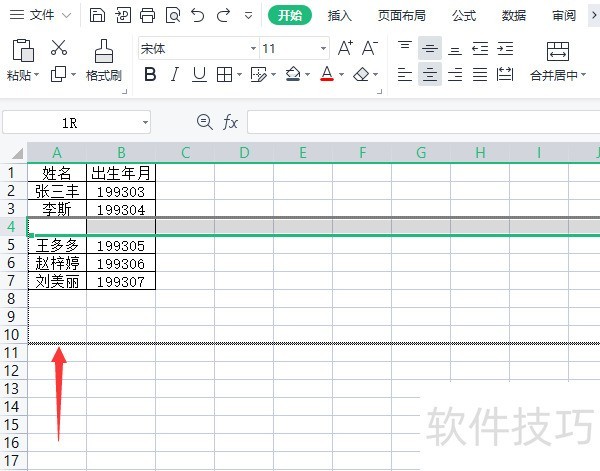
Task: Select the Format Painter brush
Action: (104, 51)
